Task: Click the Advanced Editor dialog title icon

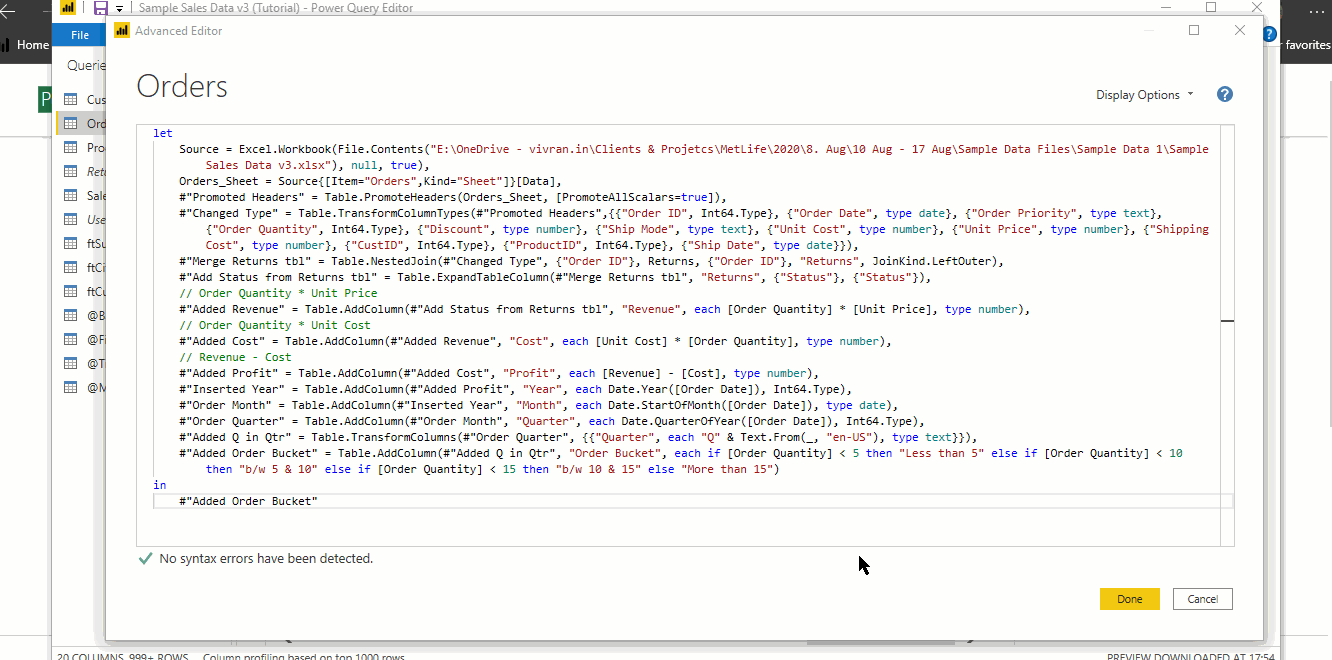Action: point(122,31)
